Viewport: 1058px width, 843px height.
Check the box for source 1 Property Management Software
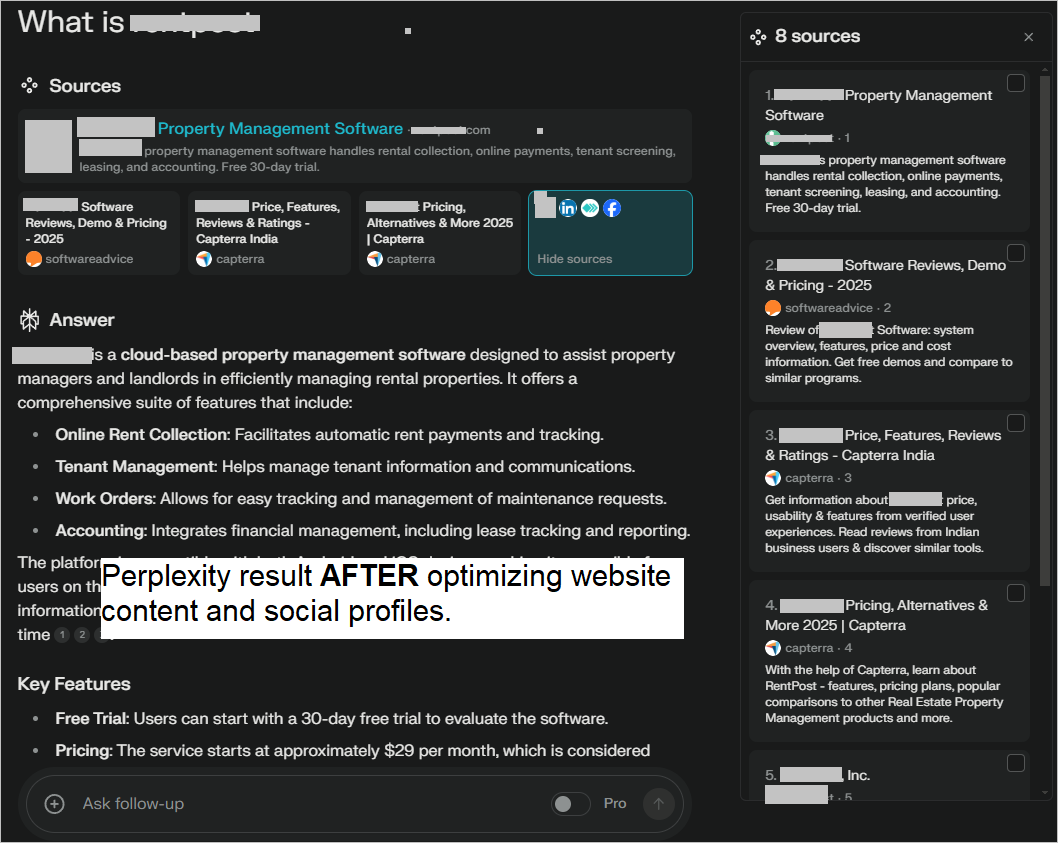[x=1015, y=83]
